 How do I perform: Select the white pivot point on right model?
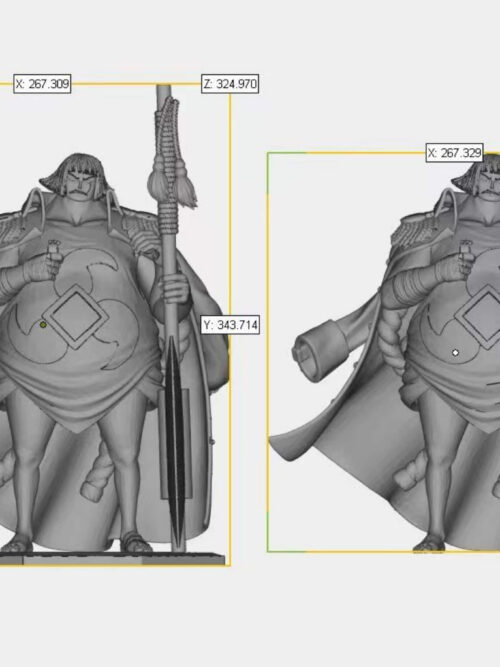pos(455,353)
